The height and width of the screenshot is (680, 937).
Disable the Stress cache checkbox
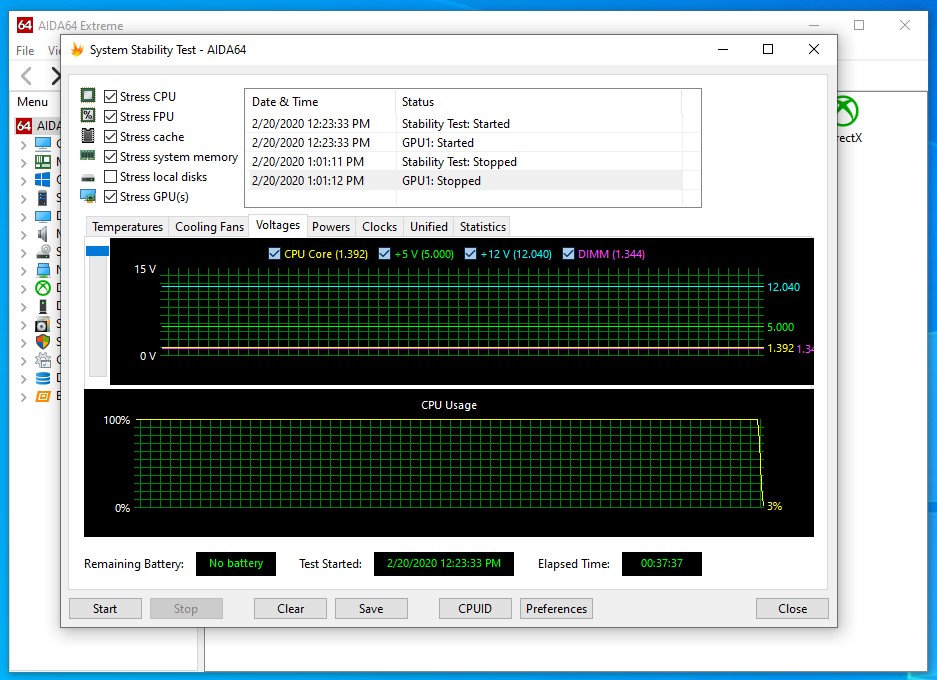(x=111, y=137)
